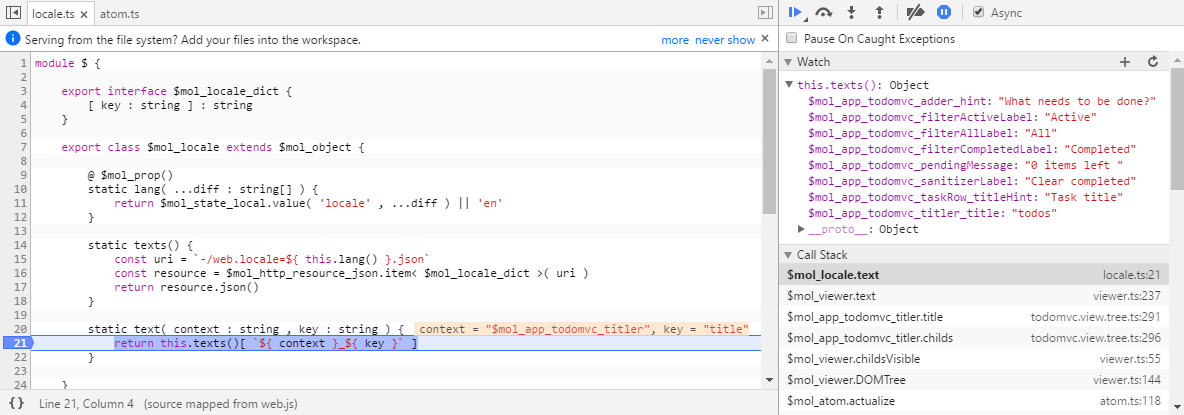Expand the __proto__ object entry
1184x415 pixels.
pos(802,229)
